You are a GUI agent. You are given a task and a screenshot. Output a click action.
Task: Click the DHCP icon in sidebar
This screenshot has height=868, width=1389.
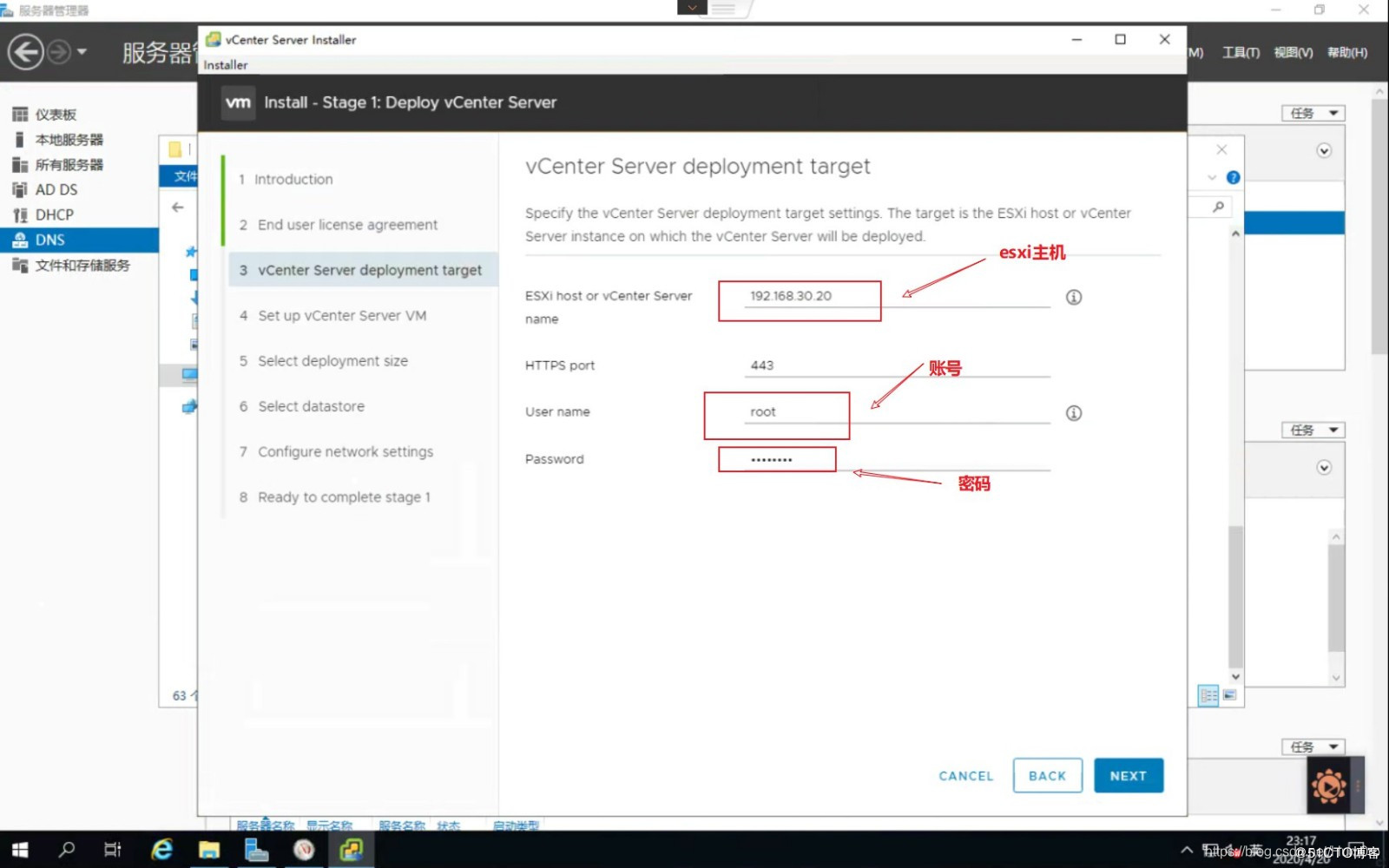pyautogui.click(x=20, y=215)
